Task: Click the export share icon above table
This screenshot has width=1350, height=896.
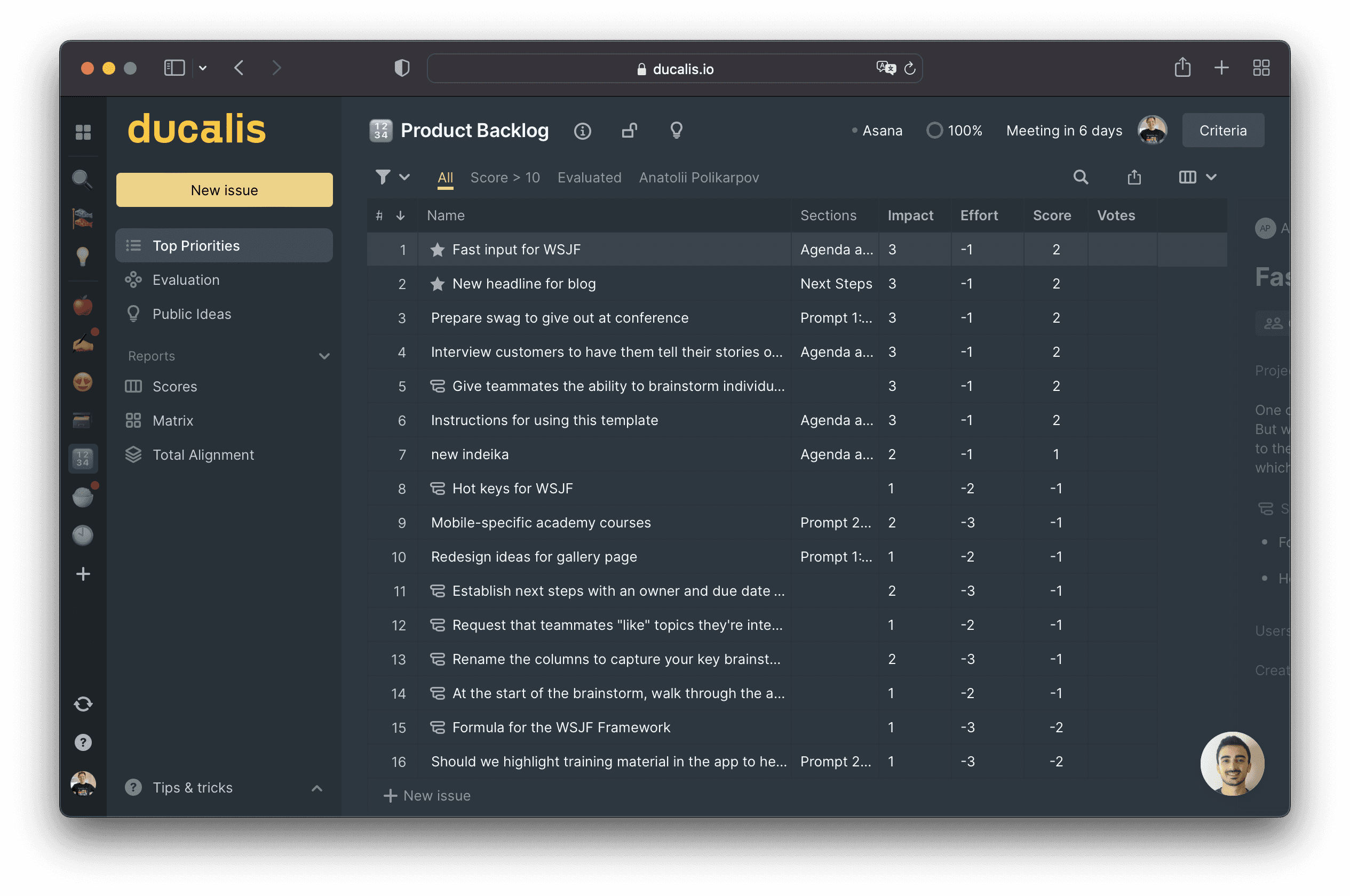Action: coord(1134,177)
